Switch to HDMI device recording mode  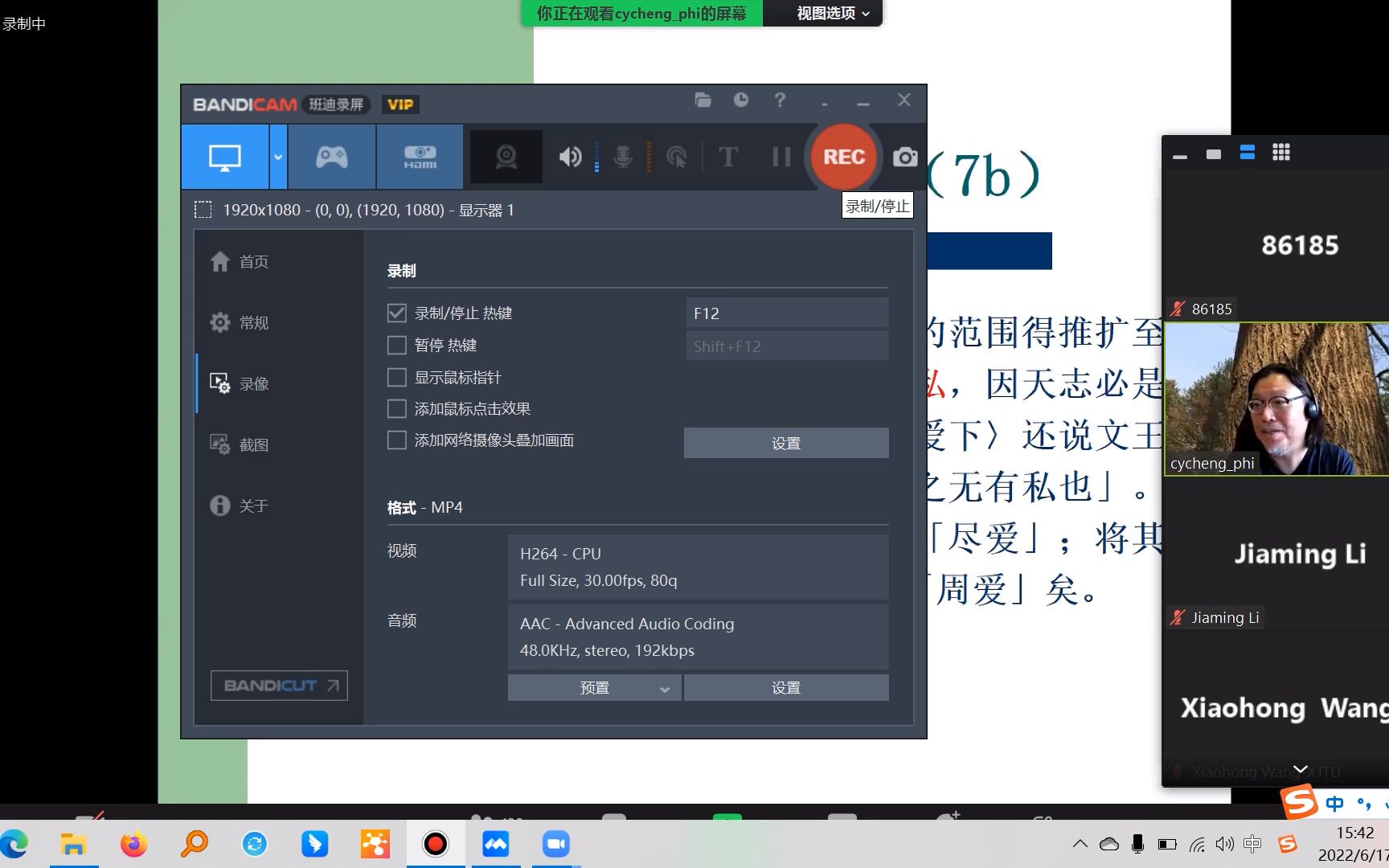(420, 157)
